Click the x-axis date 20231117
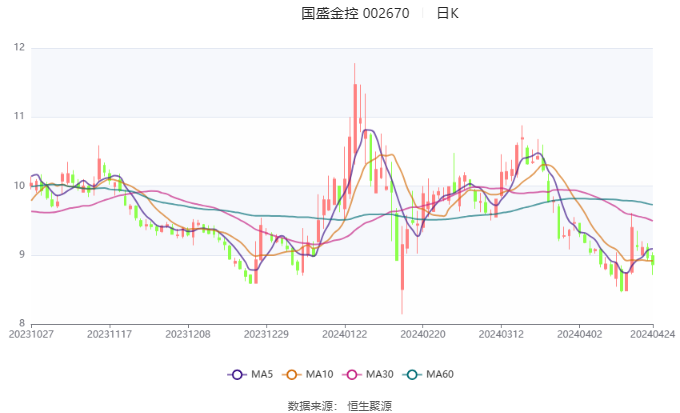 (109, 334)
